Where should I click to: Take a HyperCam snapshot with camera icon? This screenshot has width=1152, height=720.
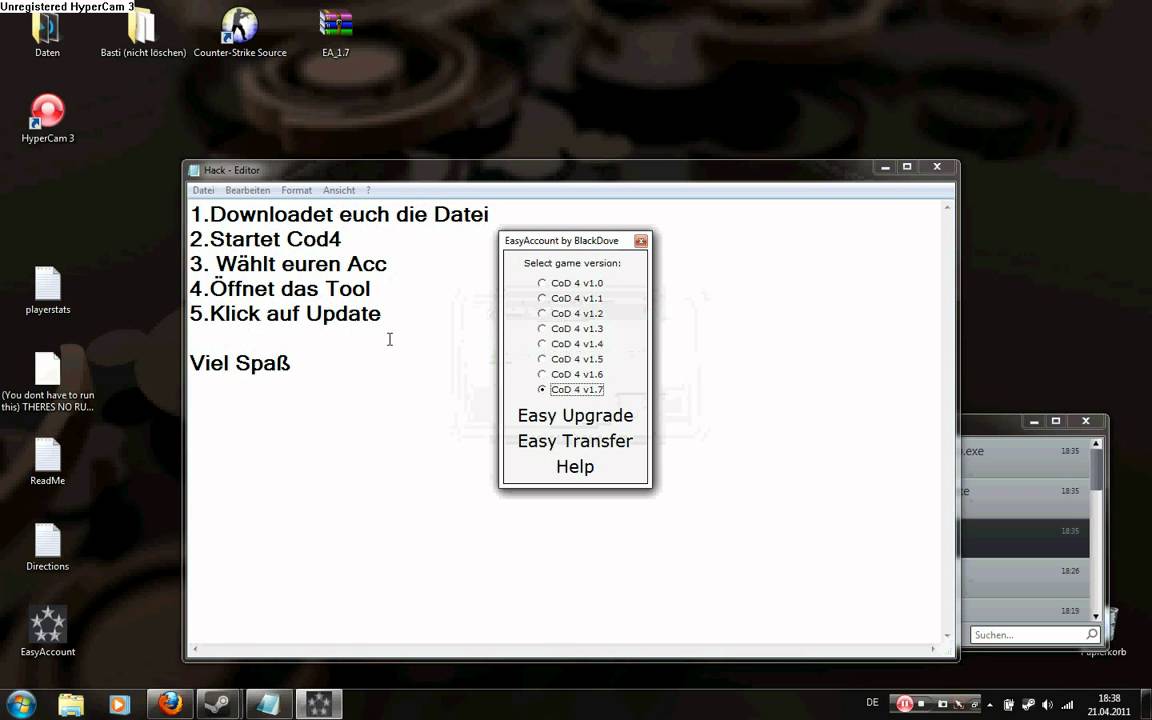(x=942, y=704)
